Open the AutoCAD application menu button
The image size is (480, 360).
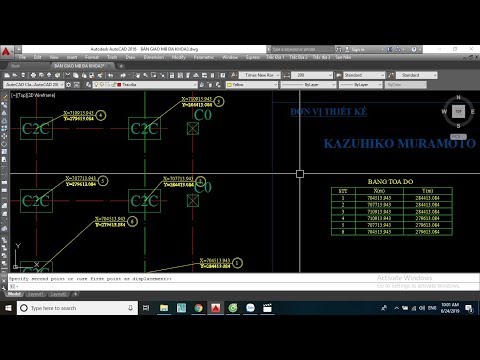[6, 52]
